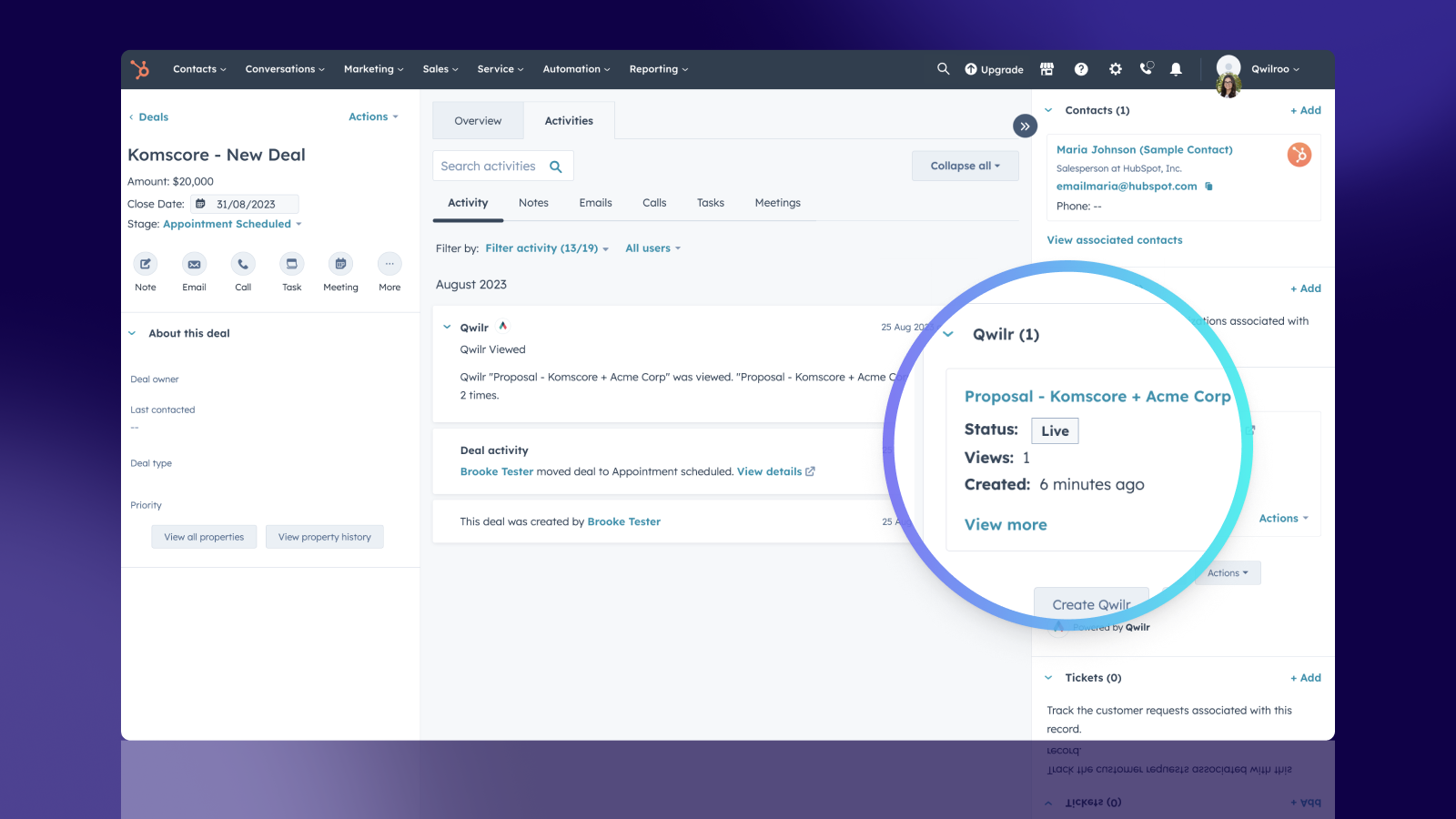
Task: Open the Conversations menu
Action: coord(285,69)
